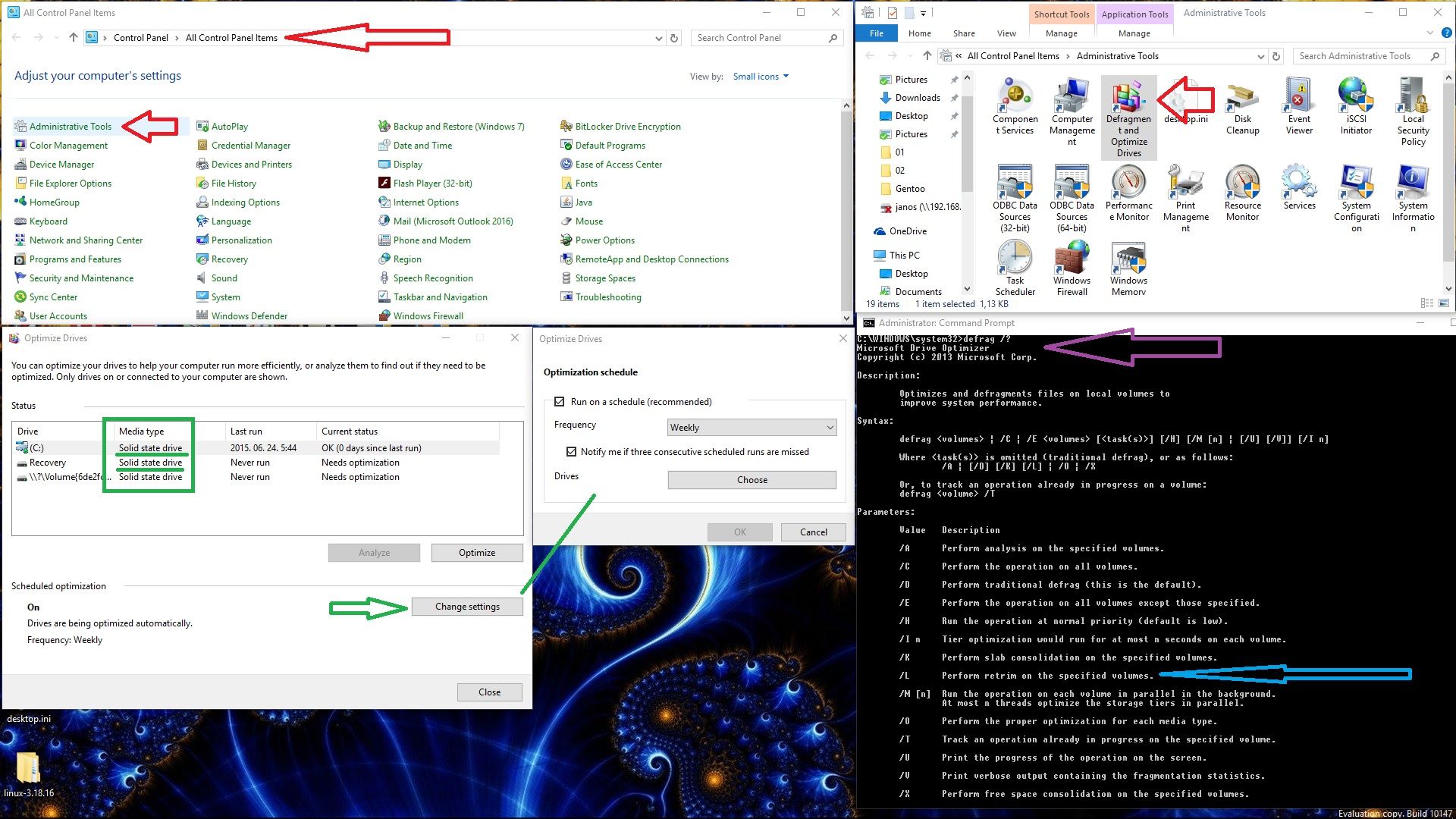Click Change settings button
This screenshot has width=1456, height=819.
[x=467, y=607]
